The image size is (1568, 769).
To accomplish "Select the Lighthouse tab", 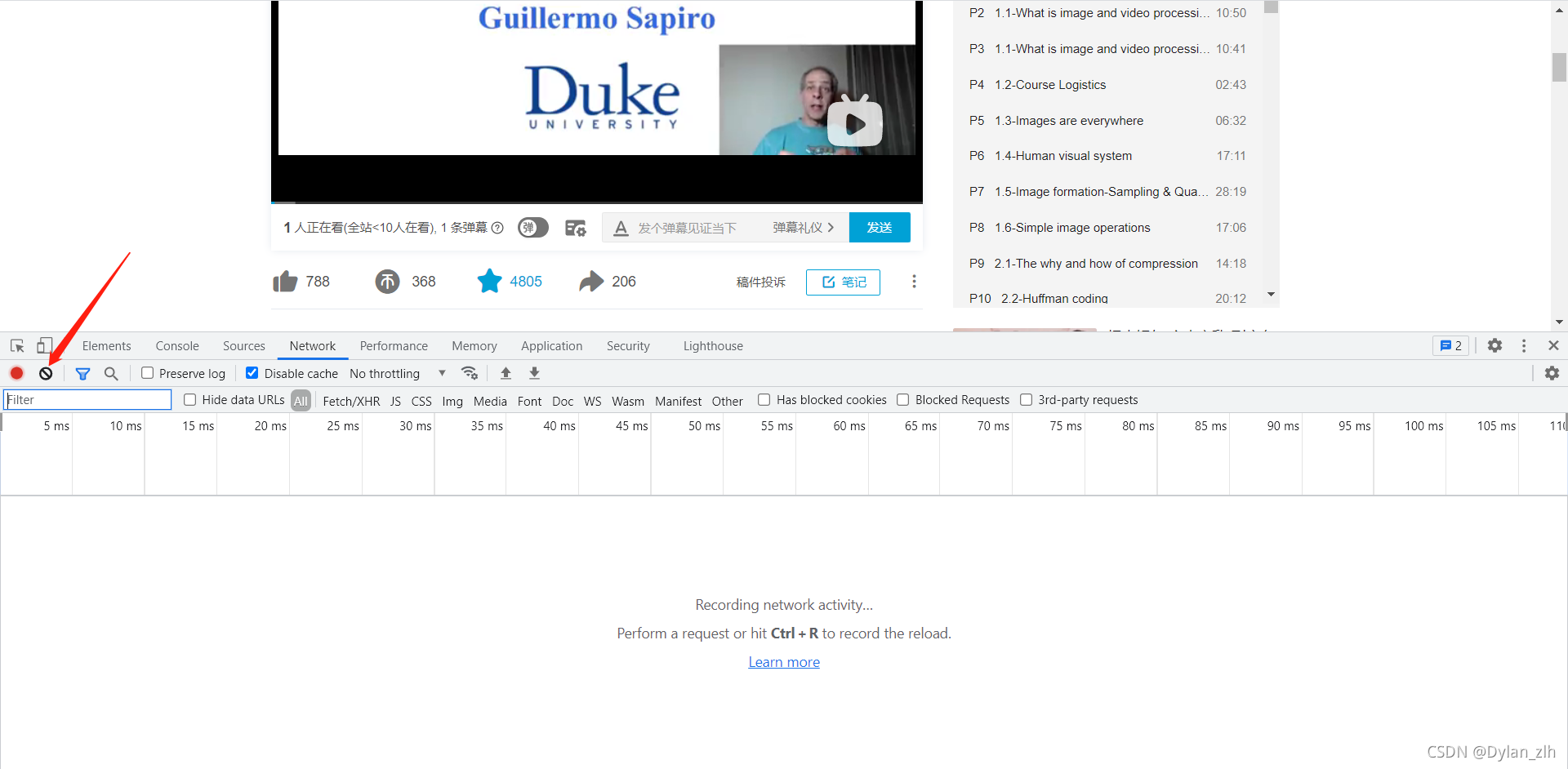I will 713,345.
